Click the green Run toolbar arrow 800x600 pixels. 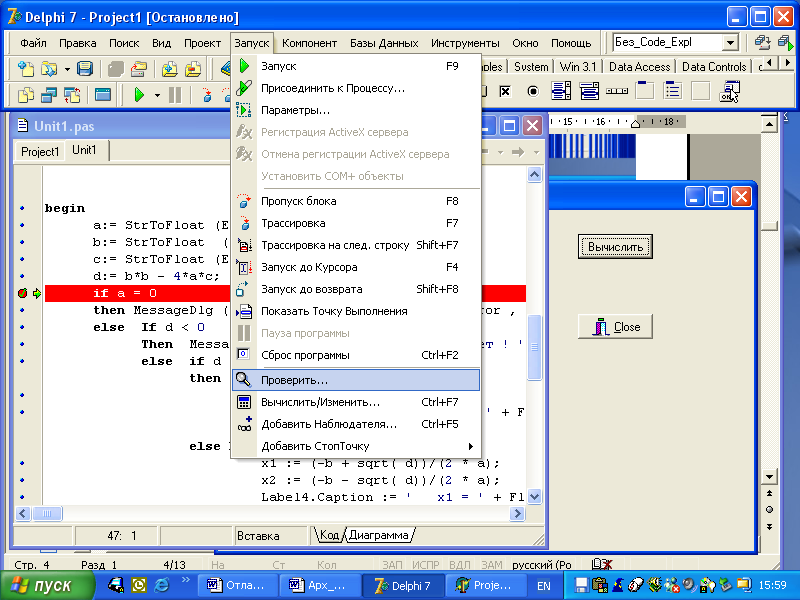pyautogui.click(x=139, y=94)
